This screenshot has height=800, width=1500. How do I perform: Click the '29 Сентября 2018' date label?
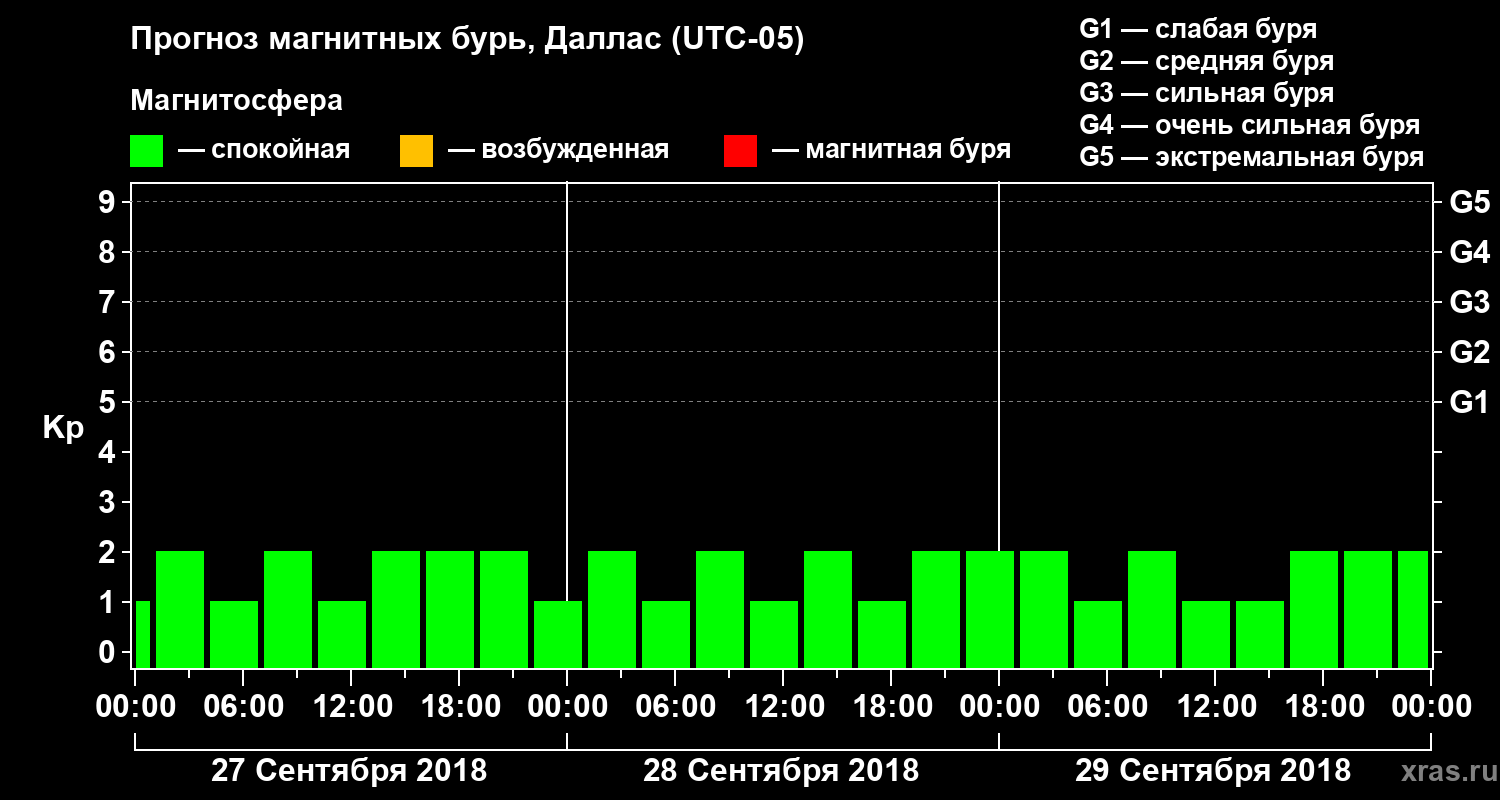click(x=1213, y=771)
